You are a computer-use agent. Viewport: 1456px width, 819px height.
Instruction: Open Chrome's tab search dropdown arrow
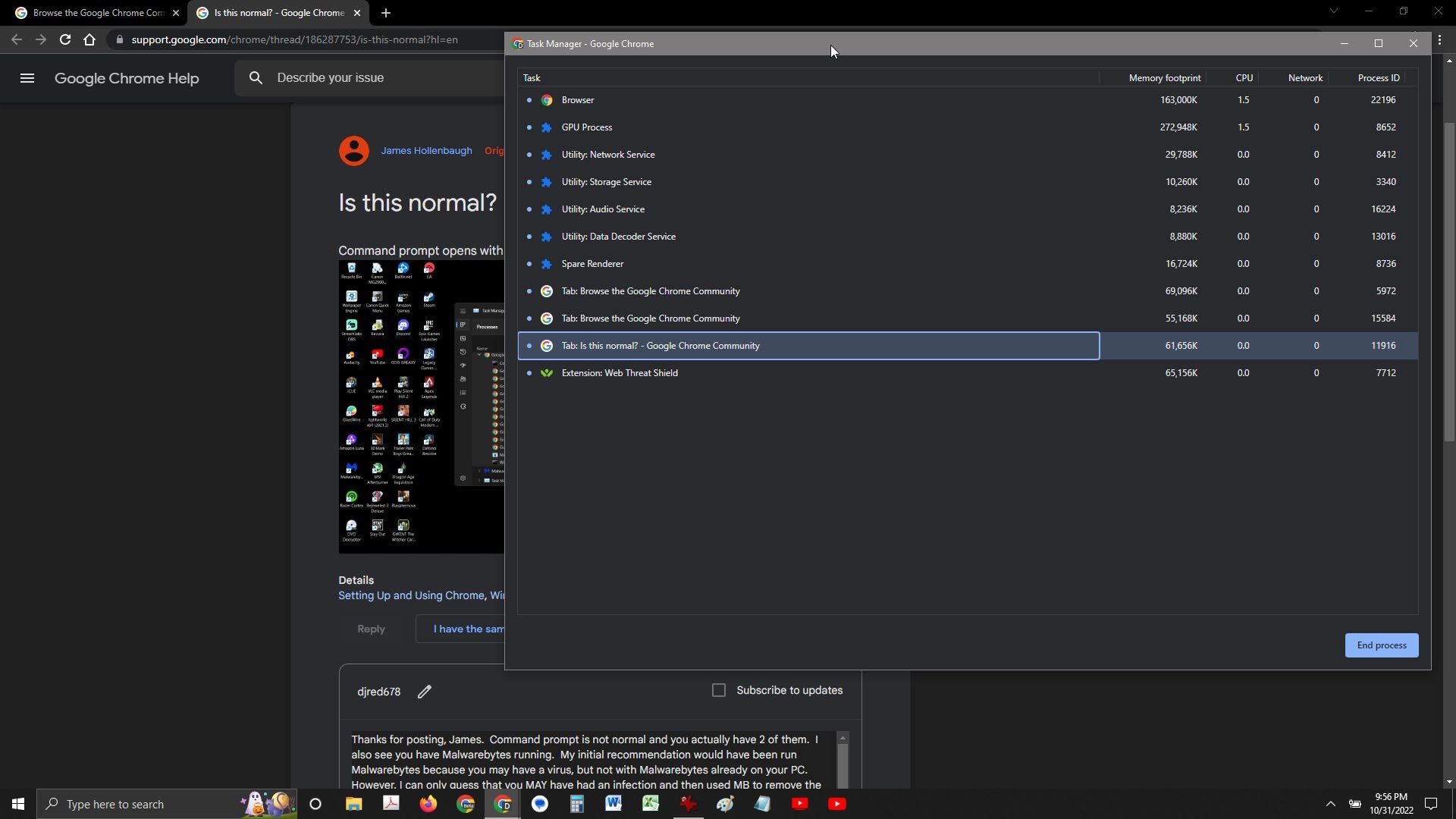1333,11
